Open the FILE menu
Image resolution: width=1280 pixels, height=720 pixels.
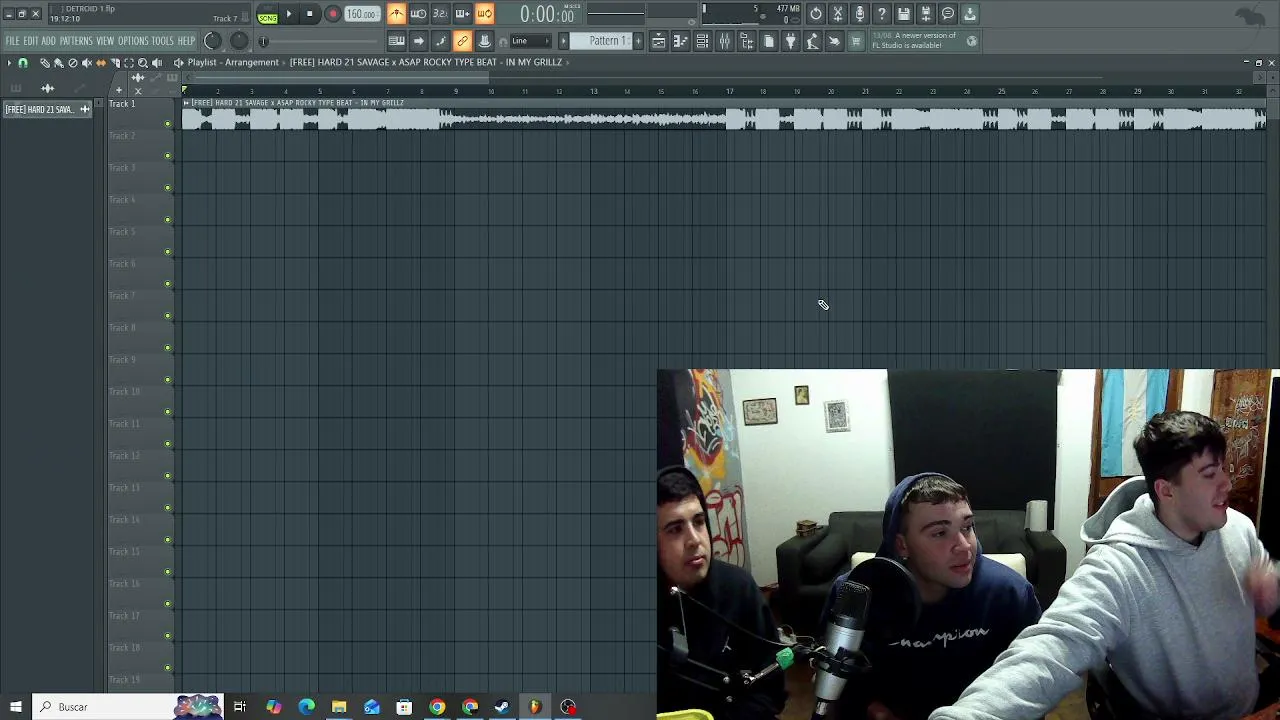12,41
